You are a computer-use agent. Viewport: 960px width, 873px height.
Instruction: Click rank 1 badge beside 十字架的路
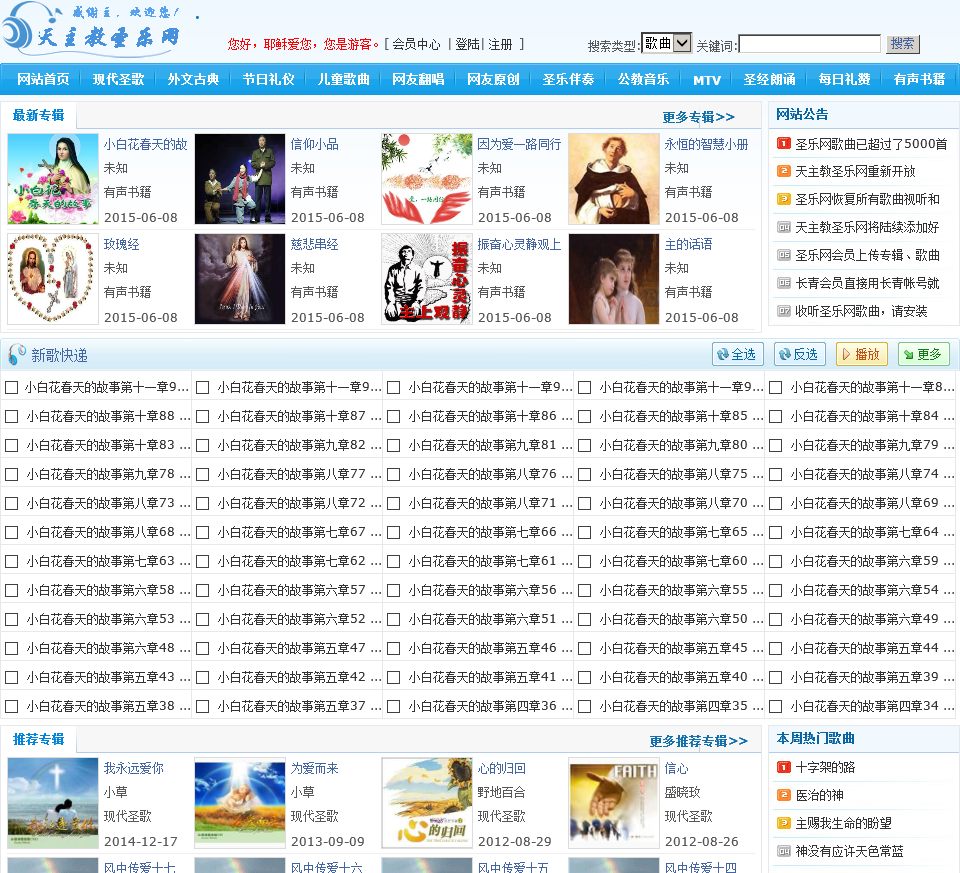point(784,767)
